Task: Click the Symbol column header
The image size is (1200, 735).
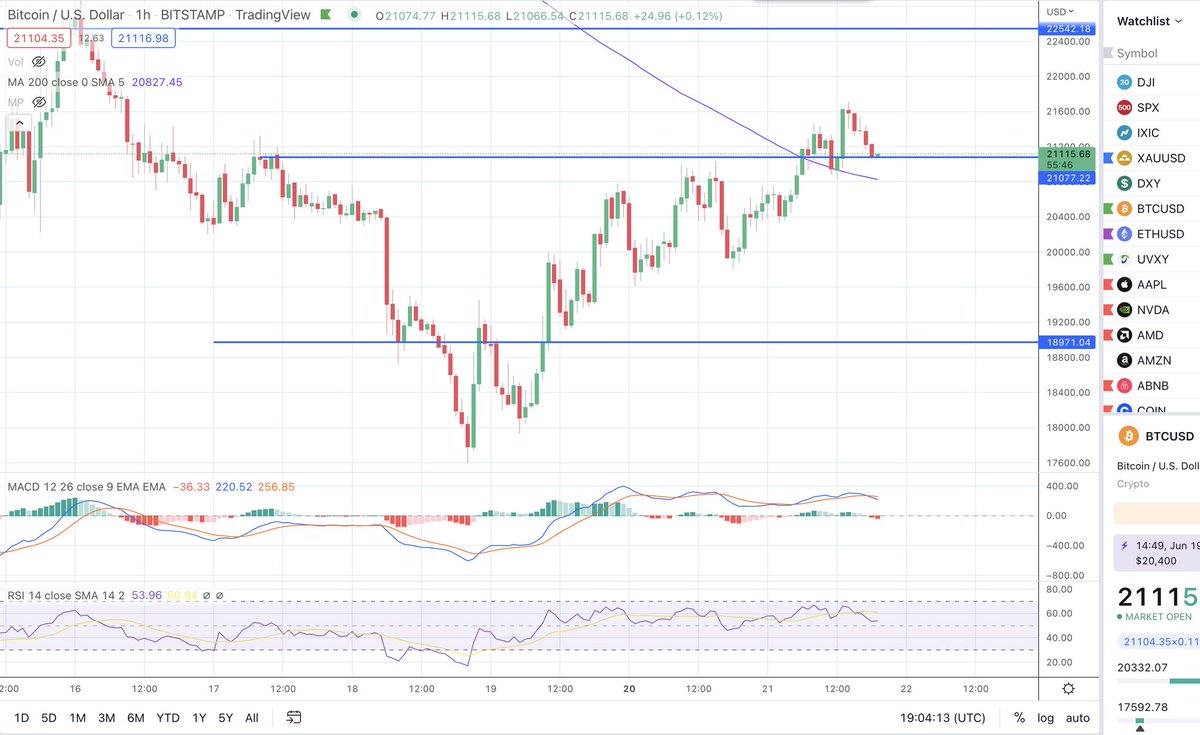Action: click(x=1138, y=53)
